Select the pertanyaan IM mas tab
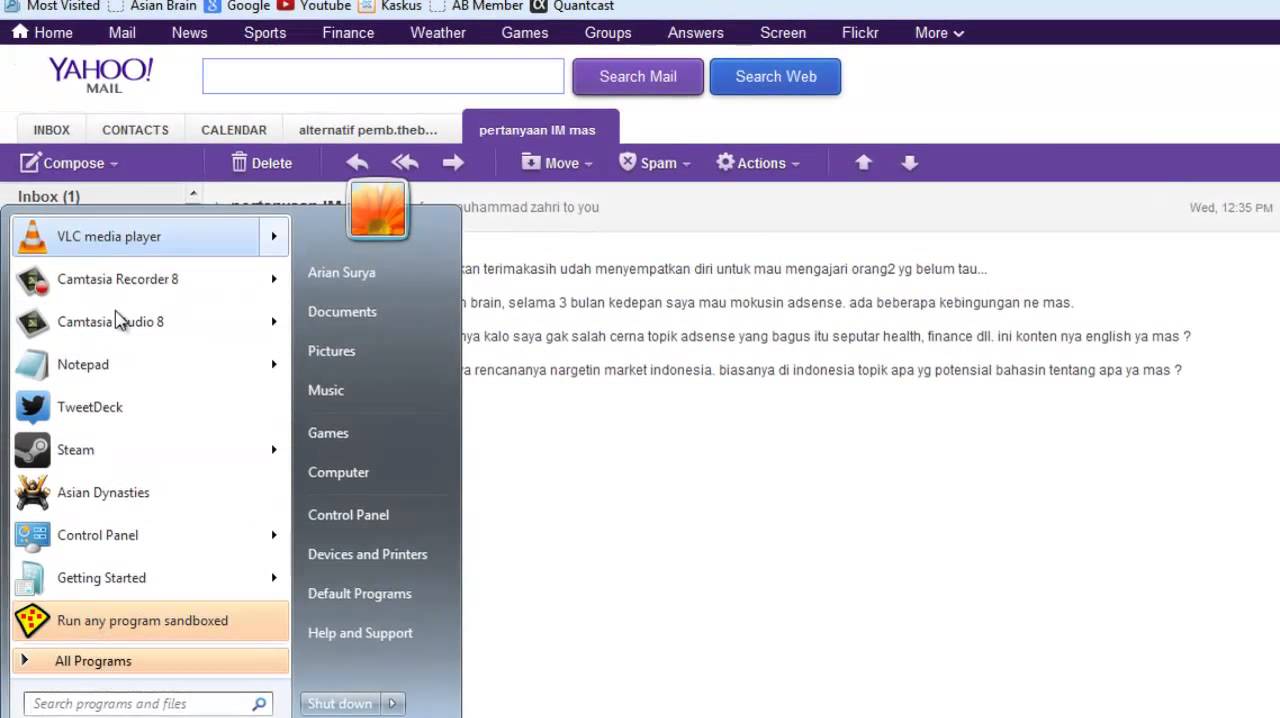Viewport: 1280px width, 718px height. click(x=540, y=129)
